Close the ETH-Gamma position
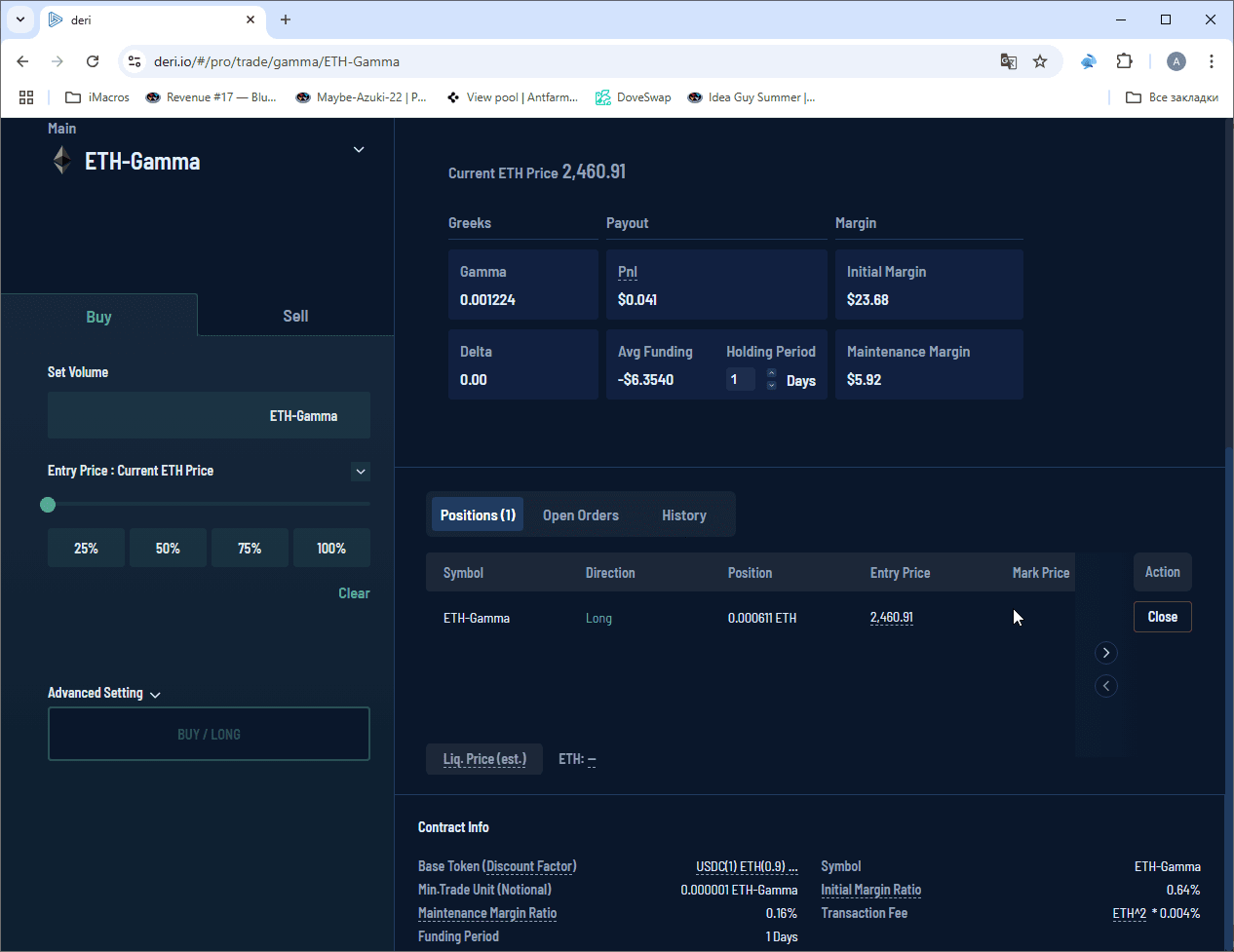 click(1163, 617)
